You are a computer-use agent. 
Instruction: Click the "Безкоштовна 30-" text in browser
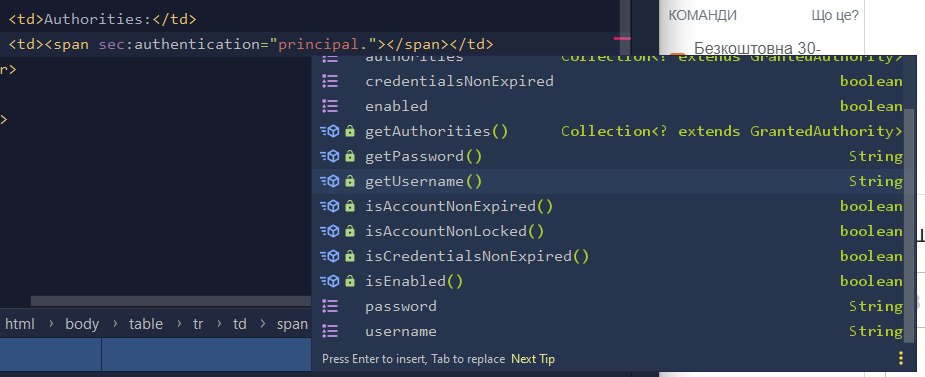tap(757, 49)
